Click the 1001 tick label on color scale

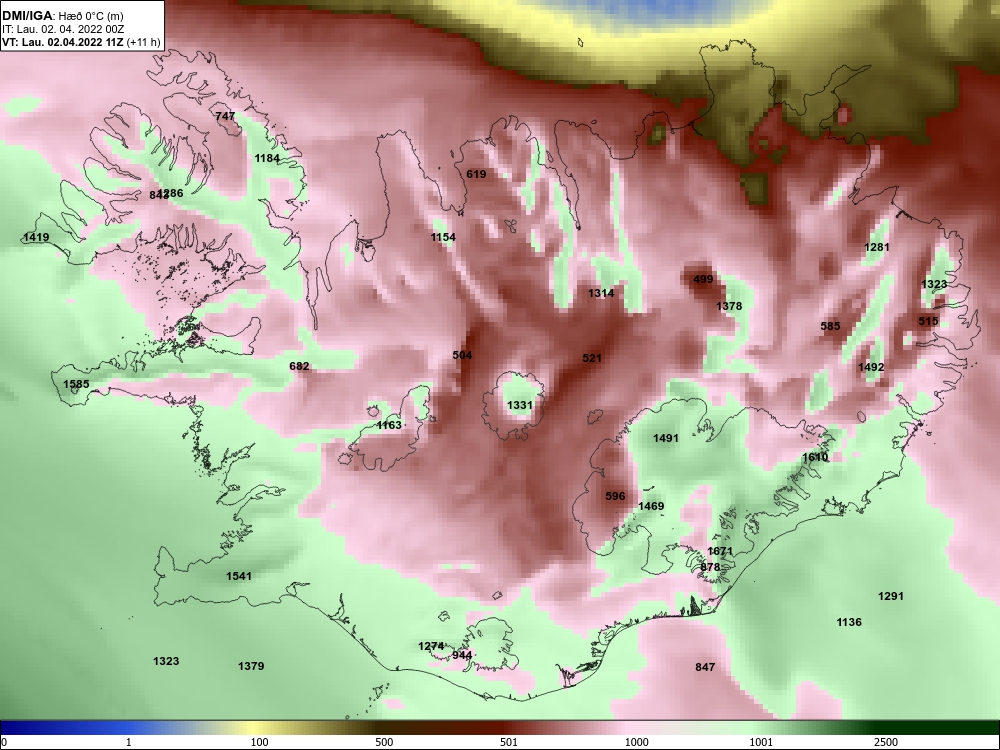pos(761,742)
